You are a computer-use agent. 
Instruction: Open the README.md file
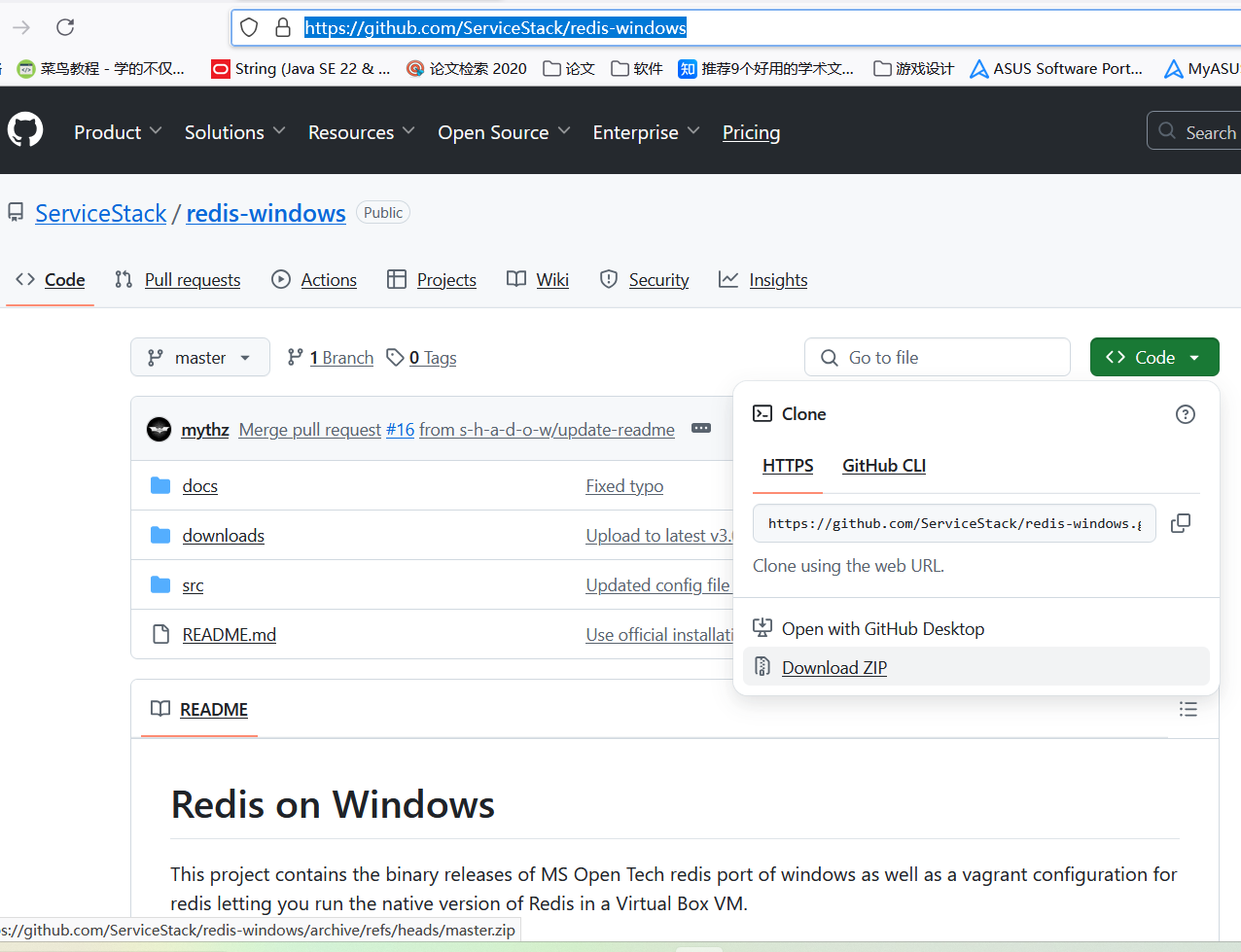[230, 634]
